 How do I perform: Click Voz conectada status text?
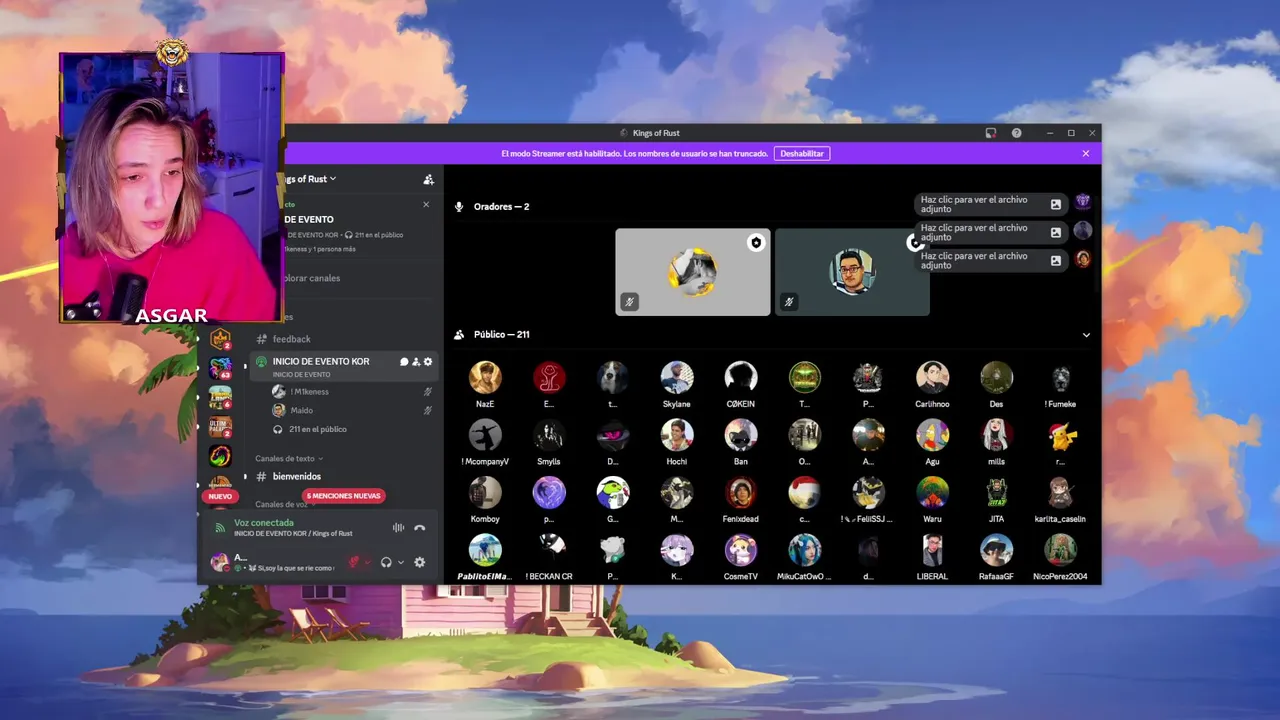264,523
